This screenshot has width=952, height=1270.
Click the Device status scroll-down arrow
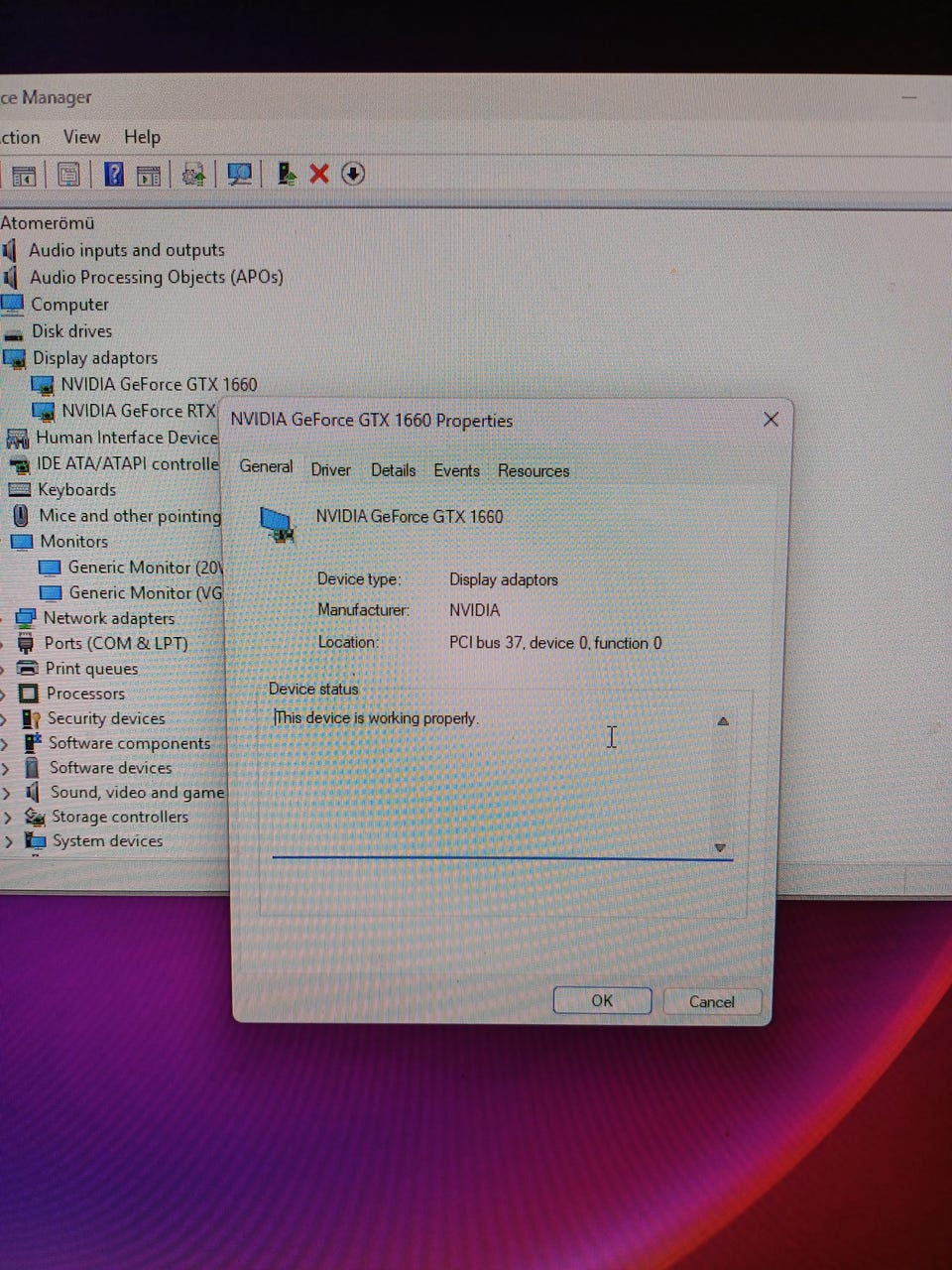coord(721,848)
